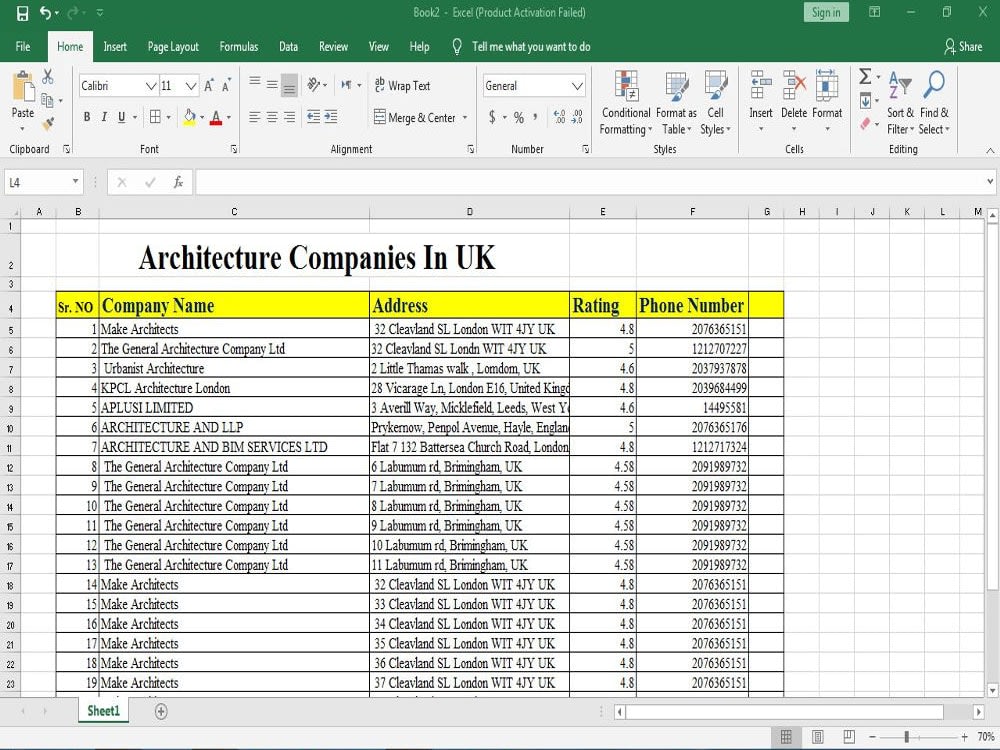The width and height of the screenshot is (1000, 750).
Task: Click the Comma Style icon
Action: (x=534, y=117)
